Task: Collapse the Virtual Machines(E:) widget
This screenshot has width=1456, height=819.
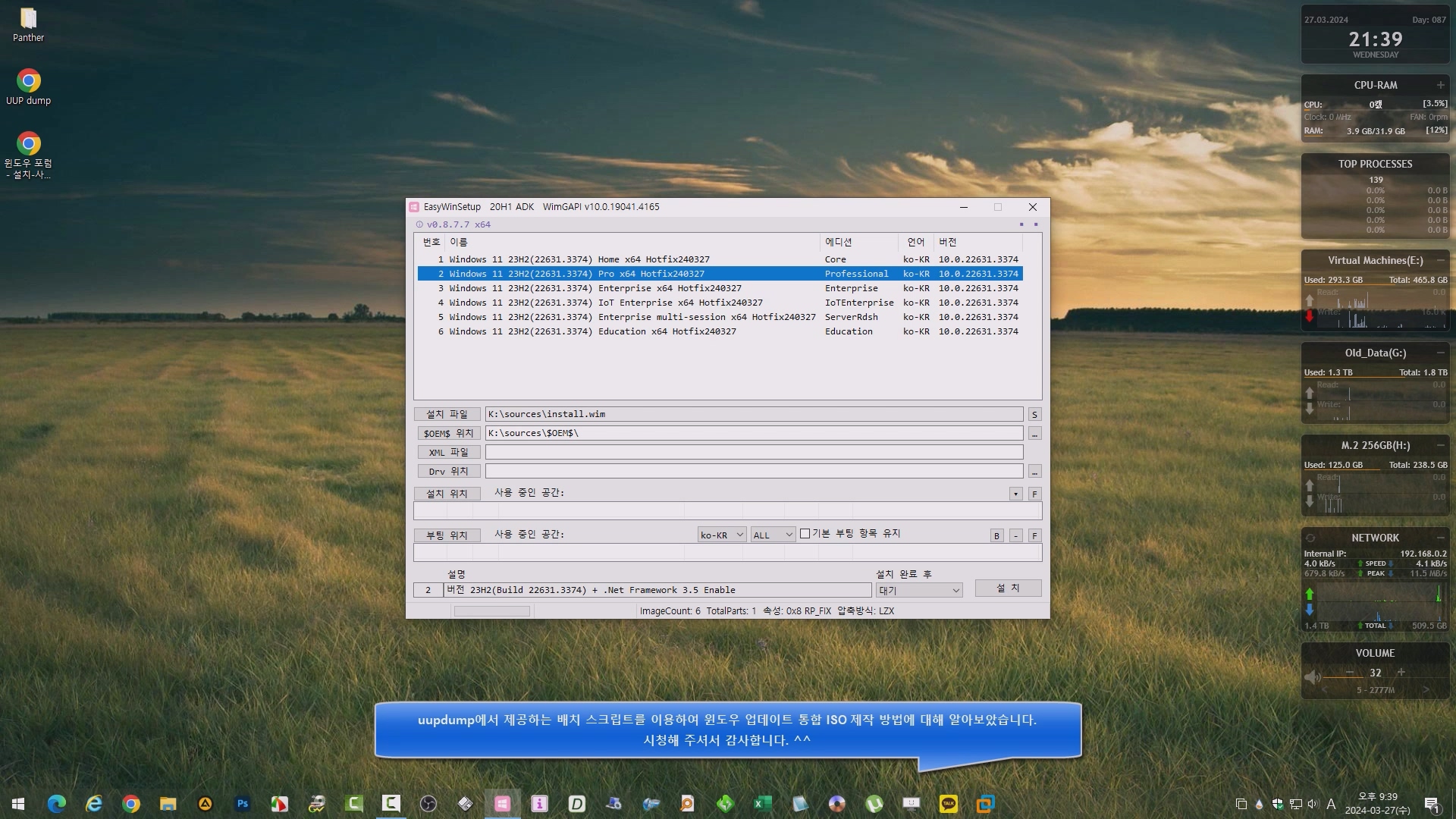Action: (1440, 260)
